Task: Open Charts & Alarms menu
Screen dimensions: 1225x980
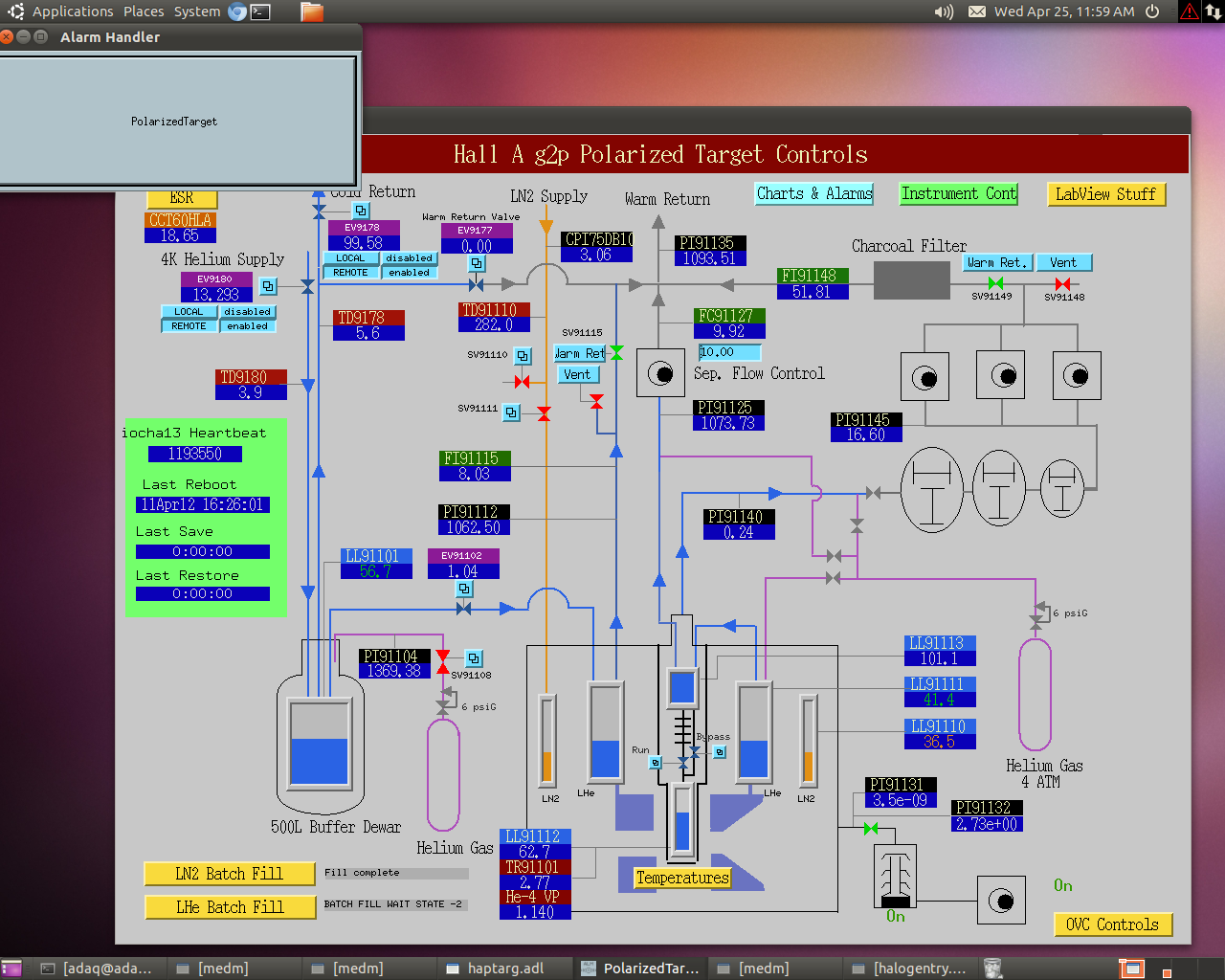Action: (814, 193)
